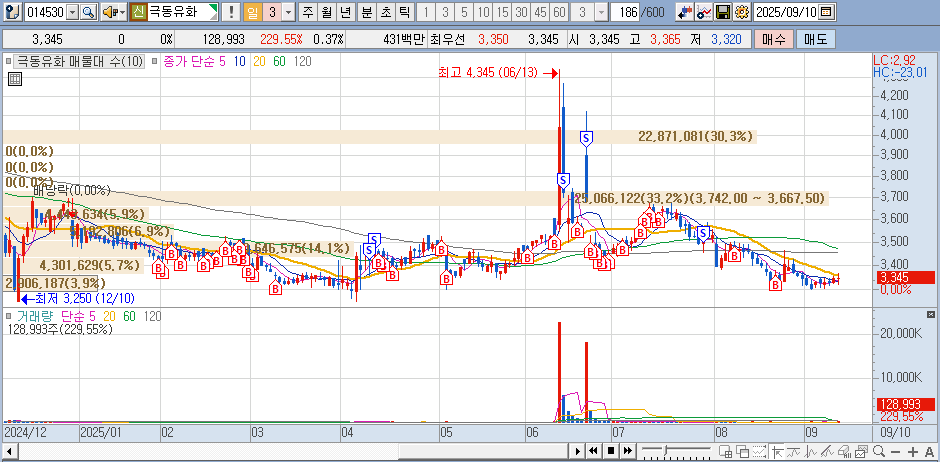Click the exclamation mark info button
The image size is (940, 462).
(x=231, y=11)
